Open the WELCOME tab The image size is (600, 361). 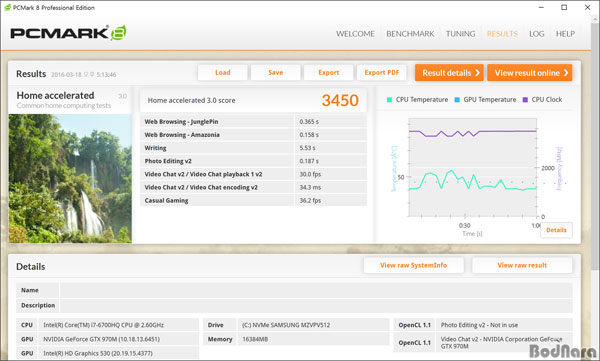pos(355,34)
